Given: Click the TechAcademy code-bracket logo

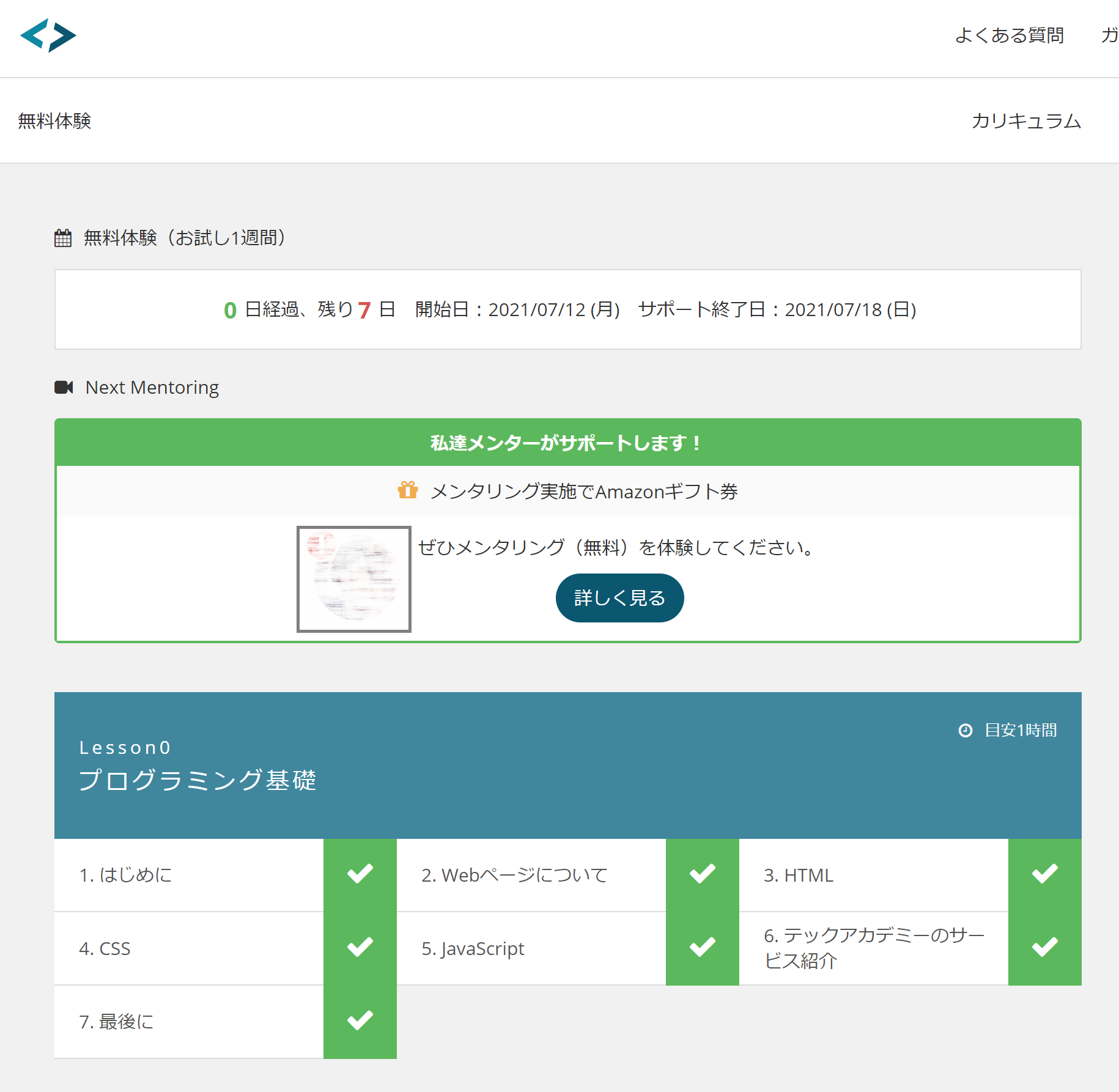Looking at the screenshot, I should 48,35.
